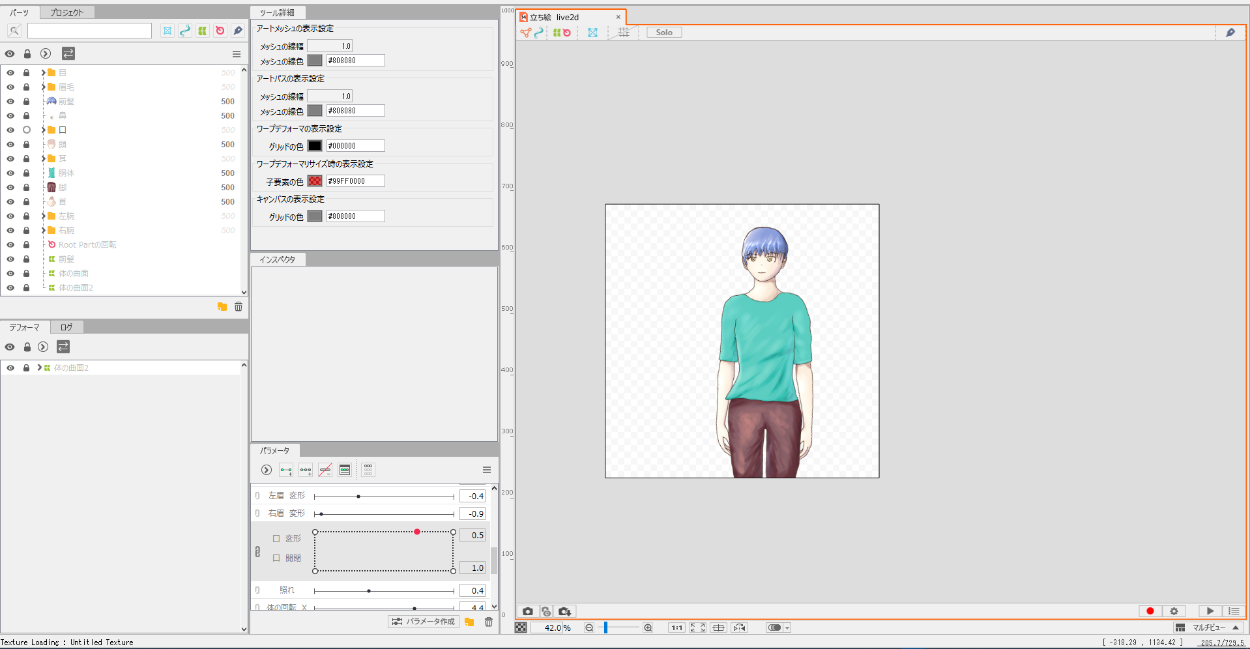
Task: Switch to the ログ tab
Action: [x=66, y=327]
